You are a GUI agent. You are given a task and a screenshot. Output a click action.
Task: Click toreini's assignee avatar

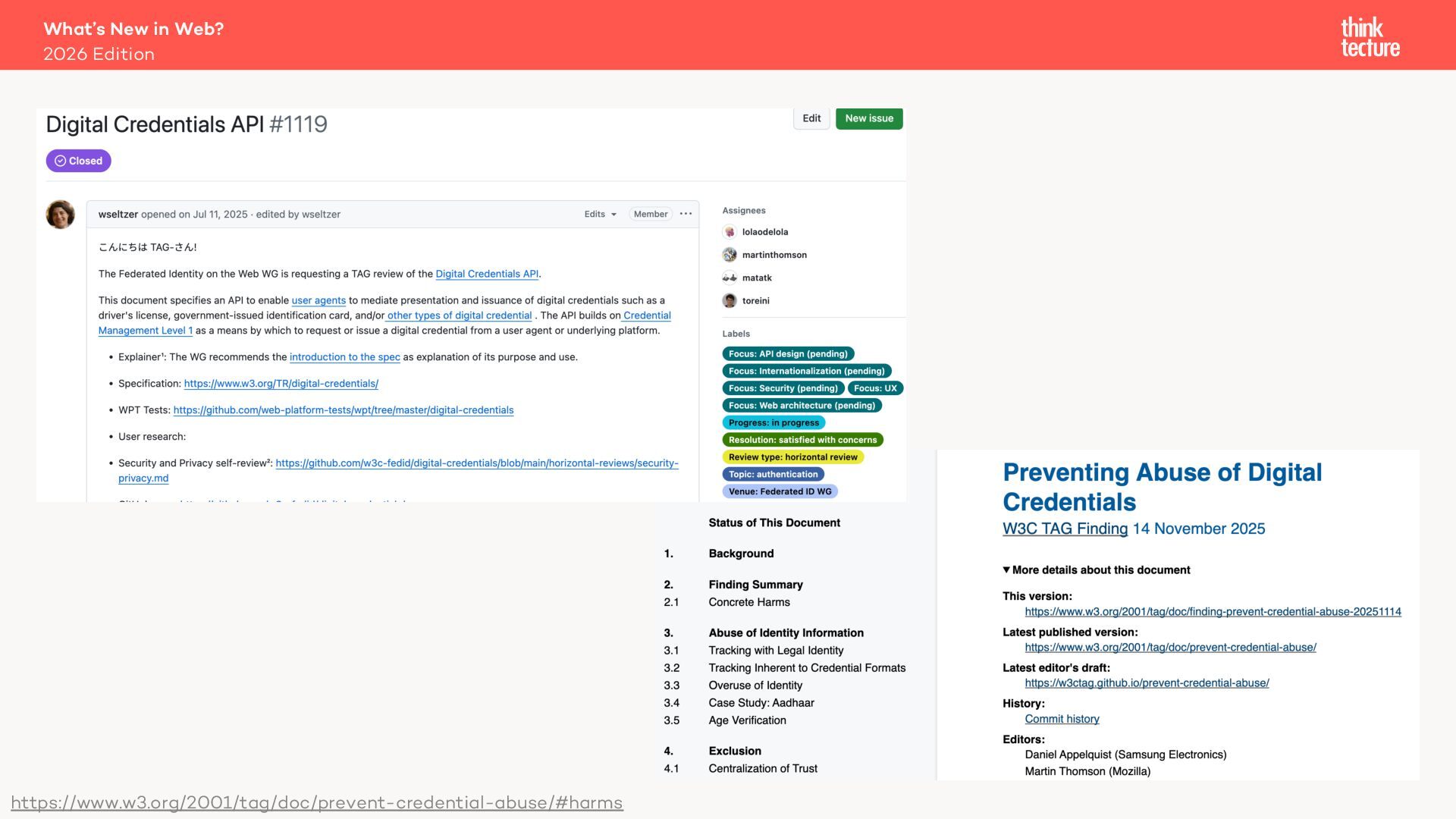[x=730, y=300]
